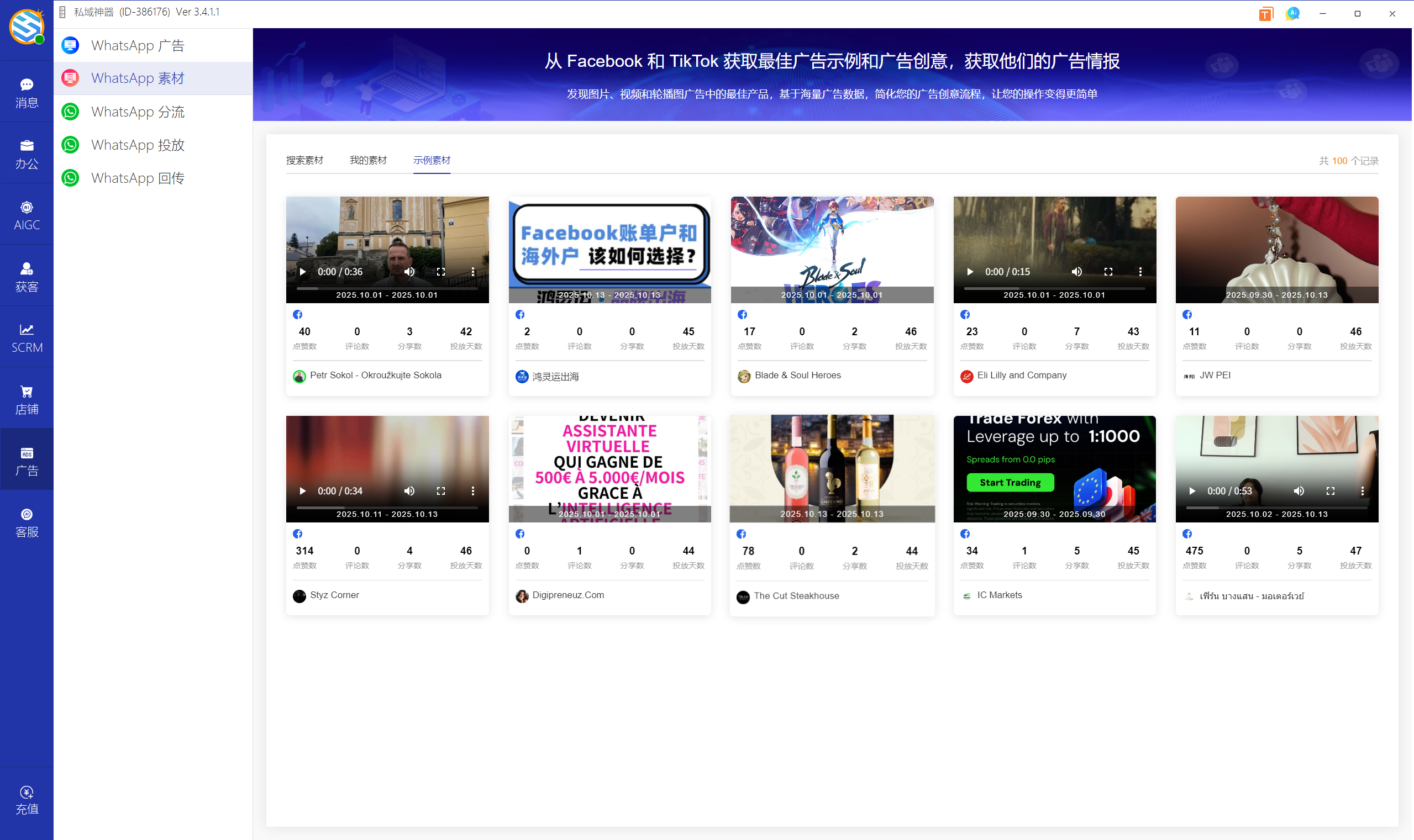Click the Styz Corner video progress bar
This screenshot has width=1414, height=840.
pyautogui.click(x=387, y=508)
